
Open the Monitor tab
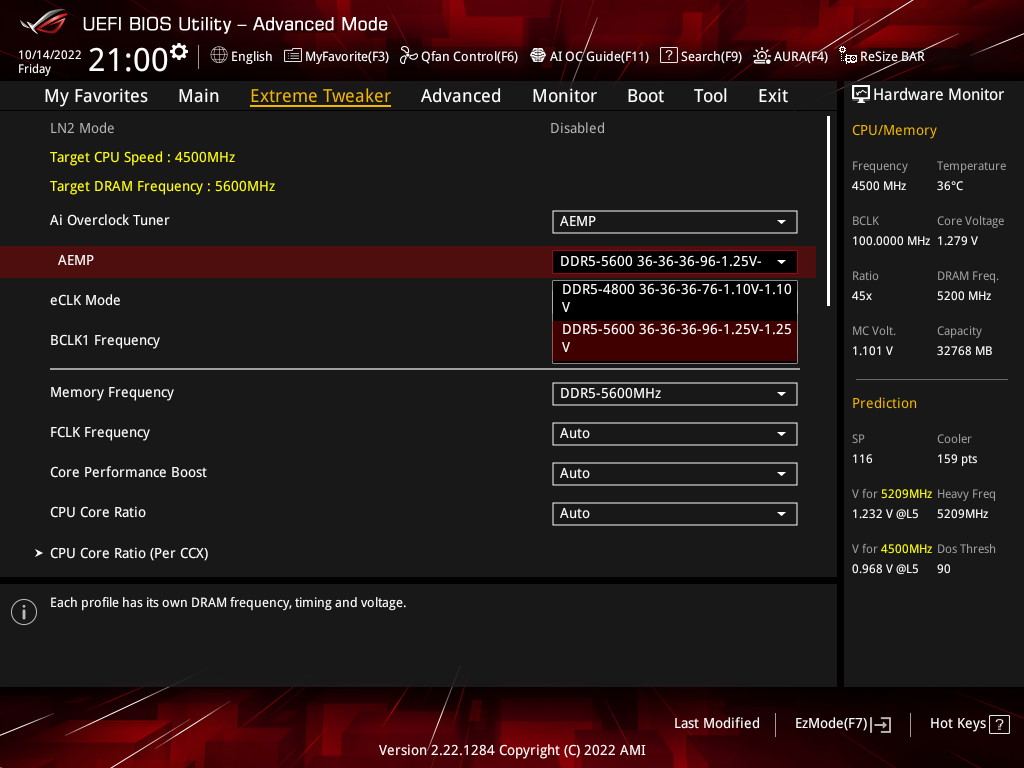pos(564,96)
